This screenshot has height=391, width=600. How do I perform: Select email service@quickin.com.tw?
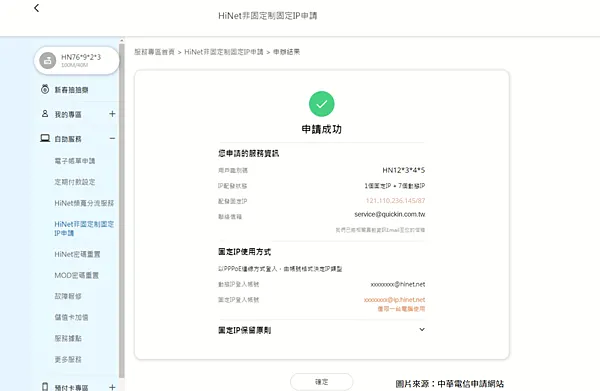[x=390, y=214]
